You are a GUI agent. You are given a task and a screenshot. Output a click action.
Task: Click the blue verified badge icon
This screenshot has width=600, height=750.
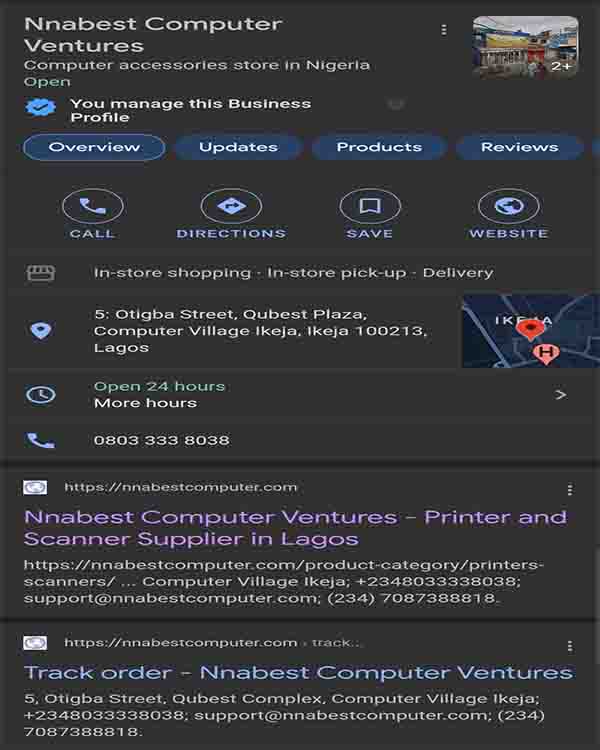tap(41, 107)
